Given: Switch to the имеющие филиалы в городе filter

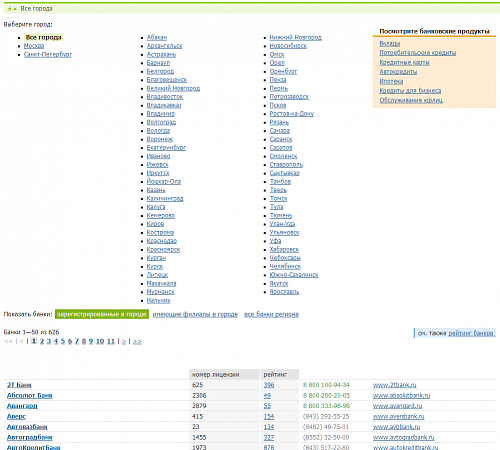Looking at the screenshot, I should [195, 314].
